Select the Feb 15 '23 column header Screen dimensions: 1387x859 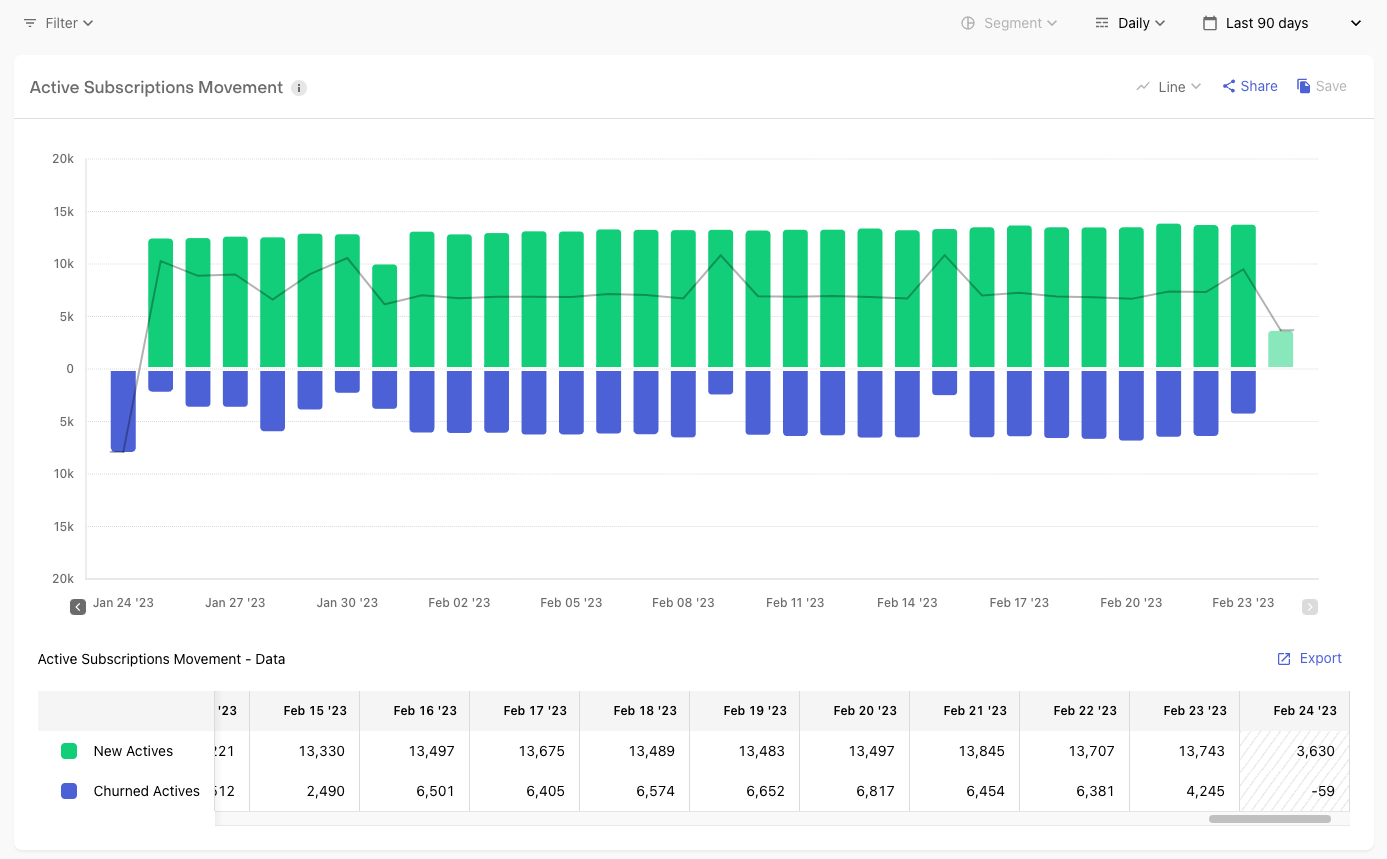(x=315, y=711)
